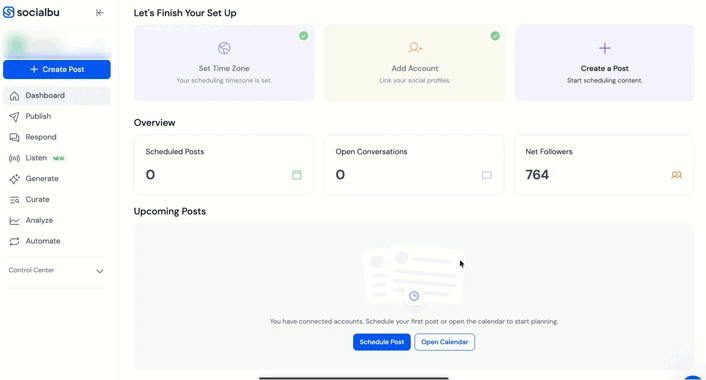Click the 764 followers value
The width and height of the screenshot is (706, 380).
[537, 175]
